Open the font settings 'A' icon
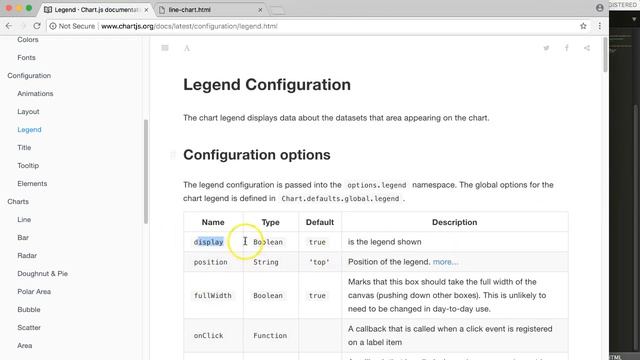 (187, 48)
